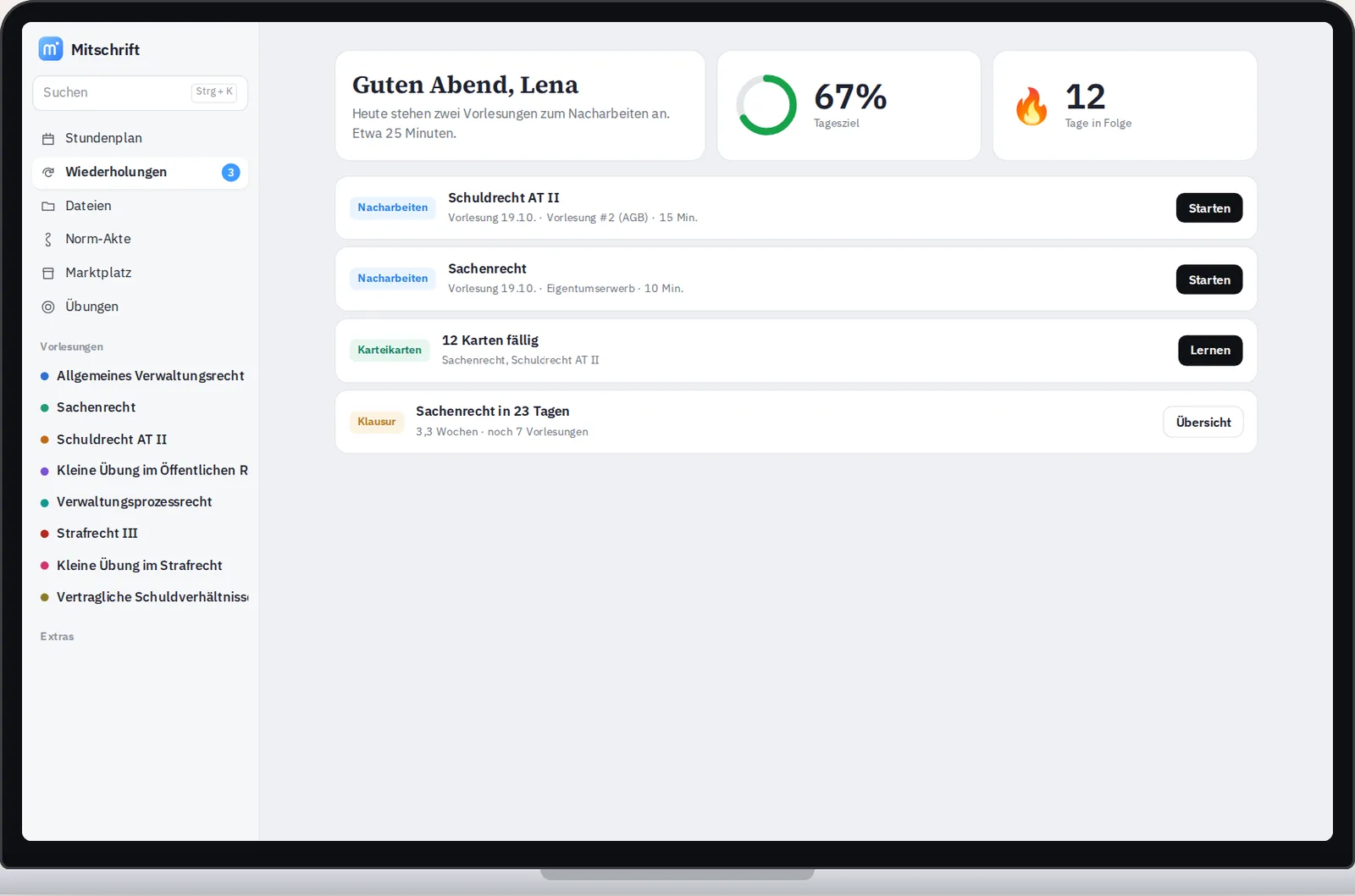This screenshot has height=896, width=1355.
Task: Focus the Suchen search field
Action: (140, 92)
